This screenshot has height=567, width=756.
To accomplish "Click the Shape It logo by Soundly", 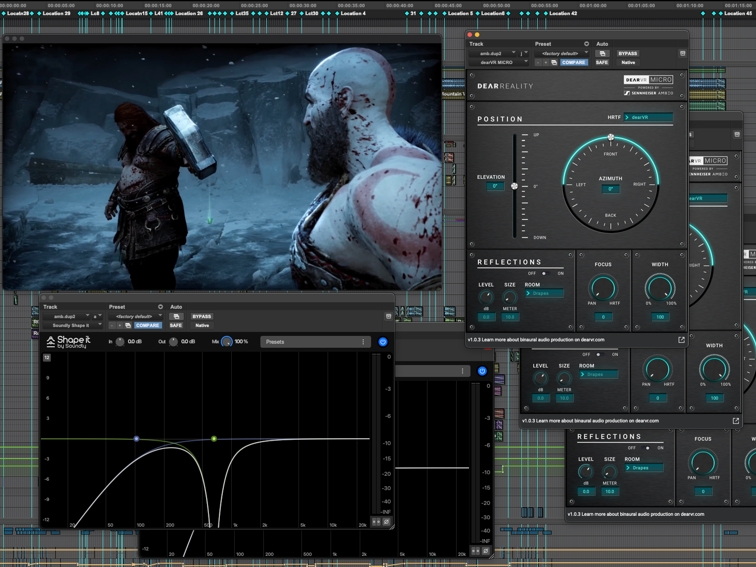I will click(x=68, y=342).
